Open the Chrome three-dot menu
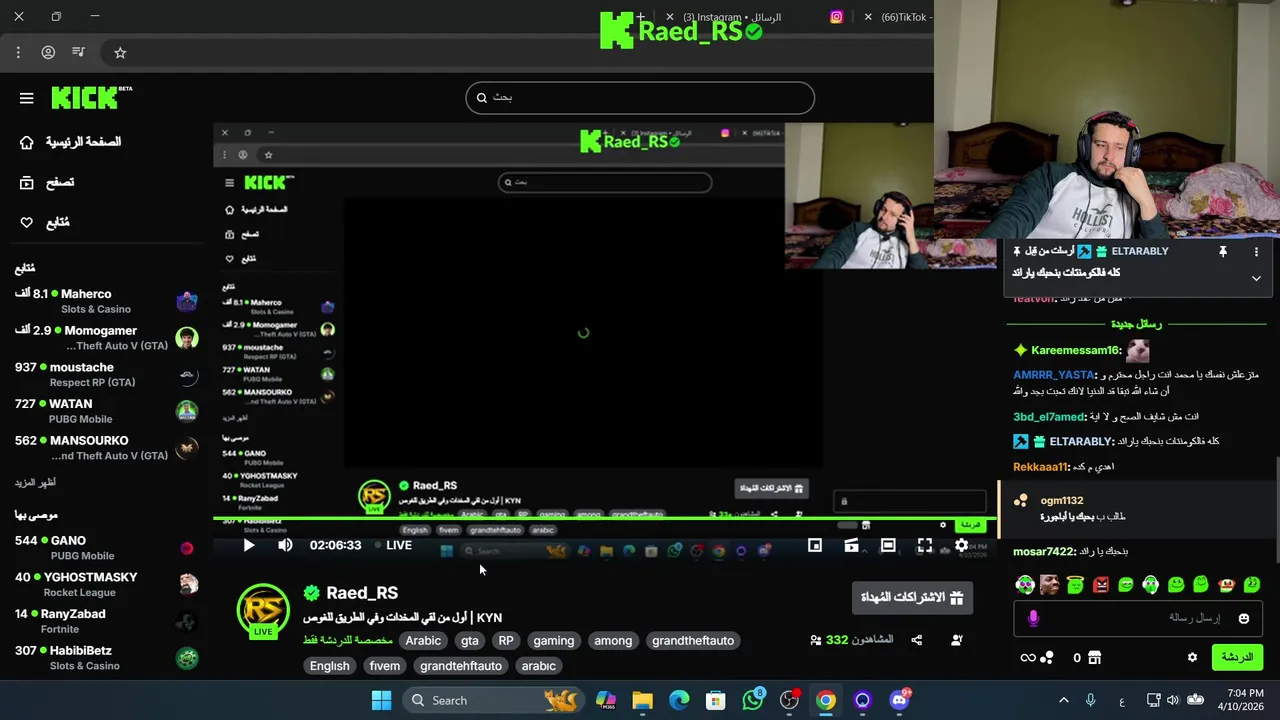The height and width of the screenshot is (720, 1280). (x=18, y=52)
